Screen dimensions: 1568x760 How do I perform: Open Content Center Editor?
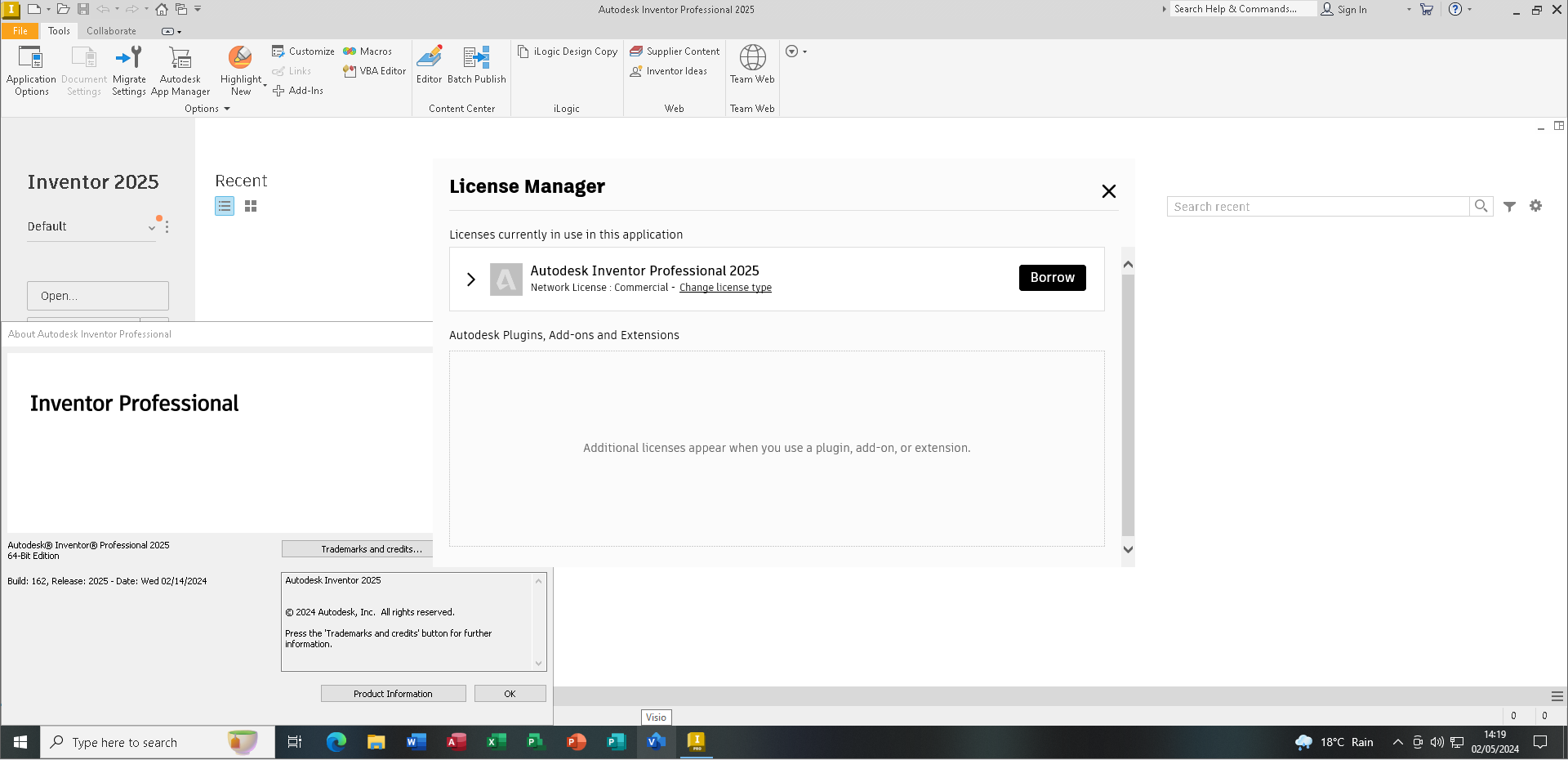click(429, 65)
